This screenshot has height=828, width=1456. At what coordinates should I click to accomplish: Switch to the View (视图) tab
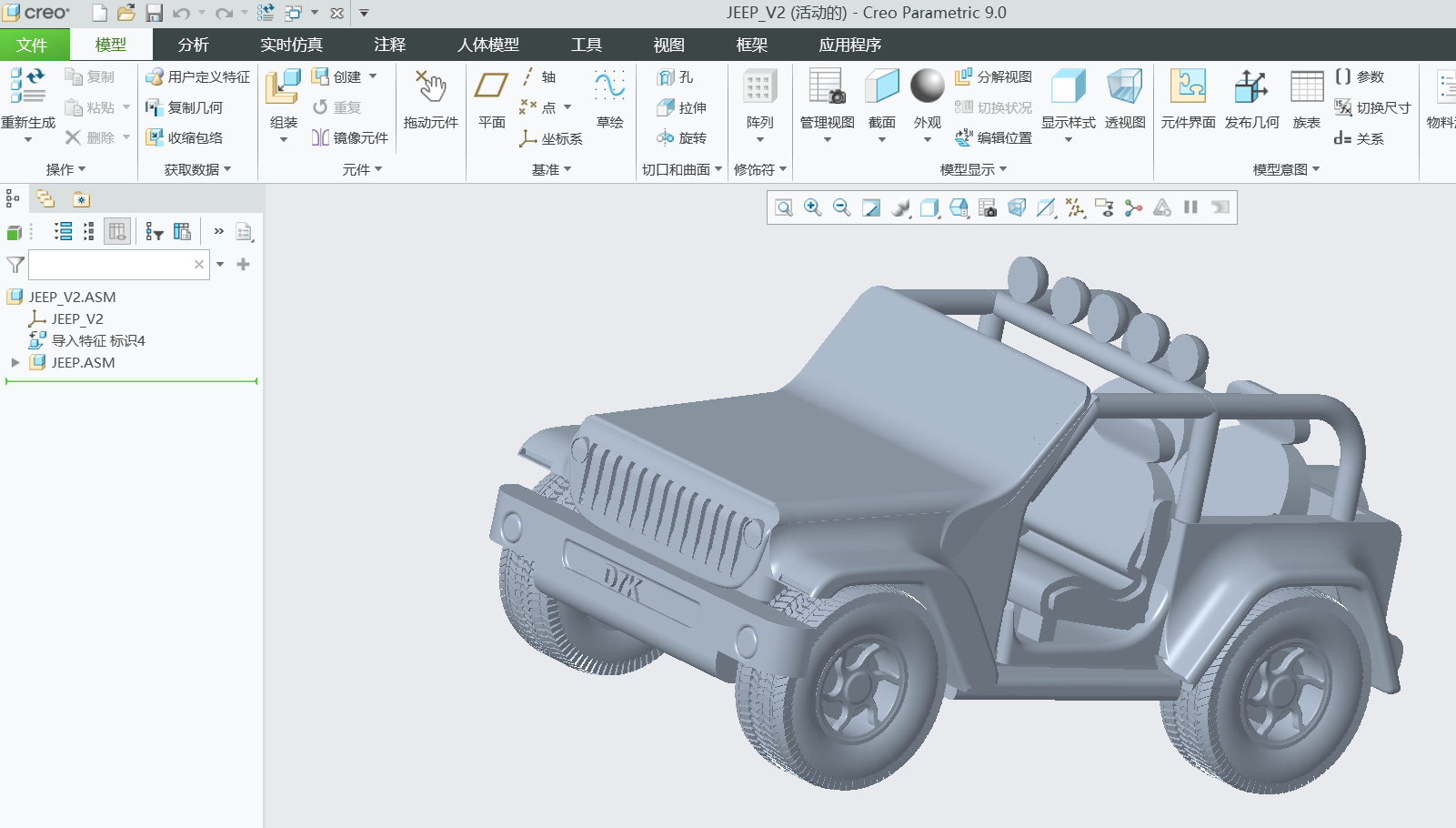pyautogui.click(x=668, y=45)
